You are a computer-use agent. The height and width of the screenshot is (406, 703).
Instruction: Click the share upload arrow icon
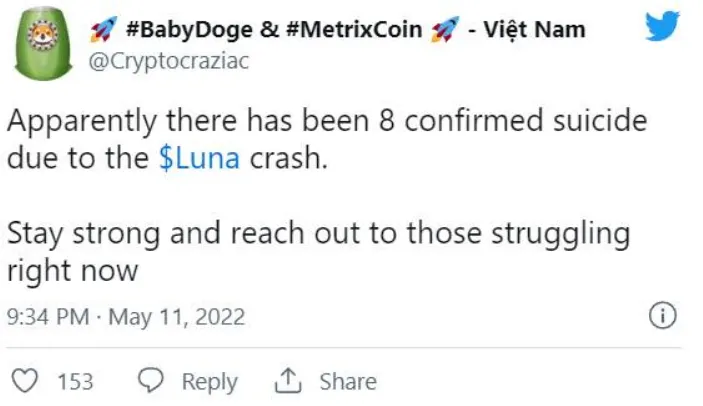[x=288, y=381]
